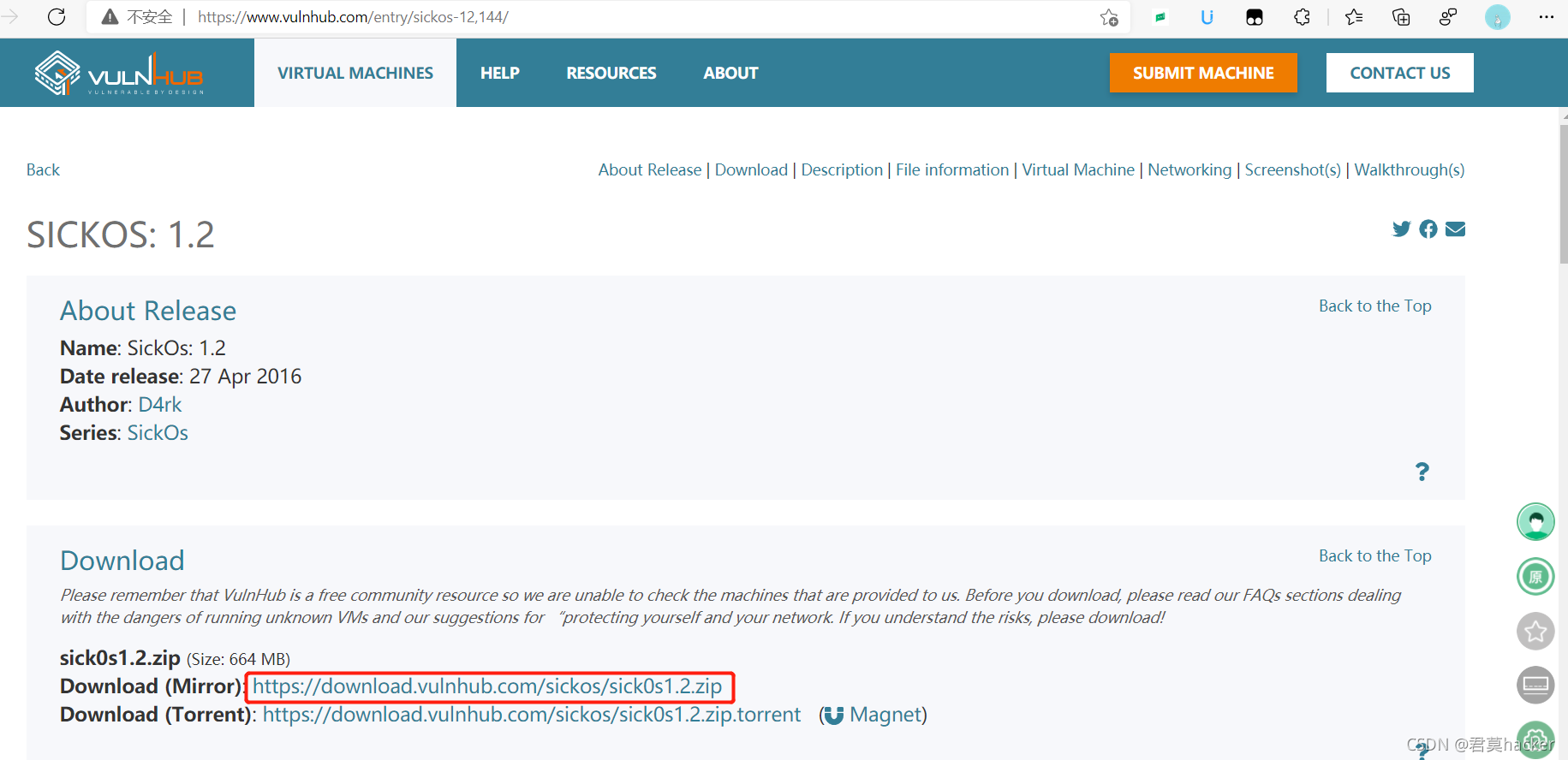Jump to File information anchor link
This screenshot has width=1568, height=760.
point(952,169)
